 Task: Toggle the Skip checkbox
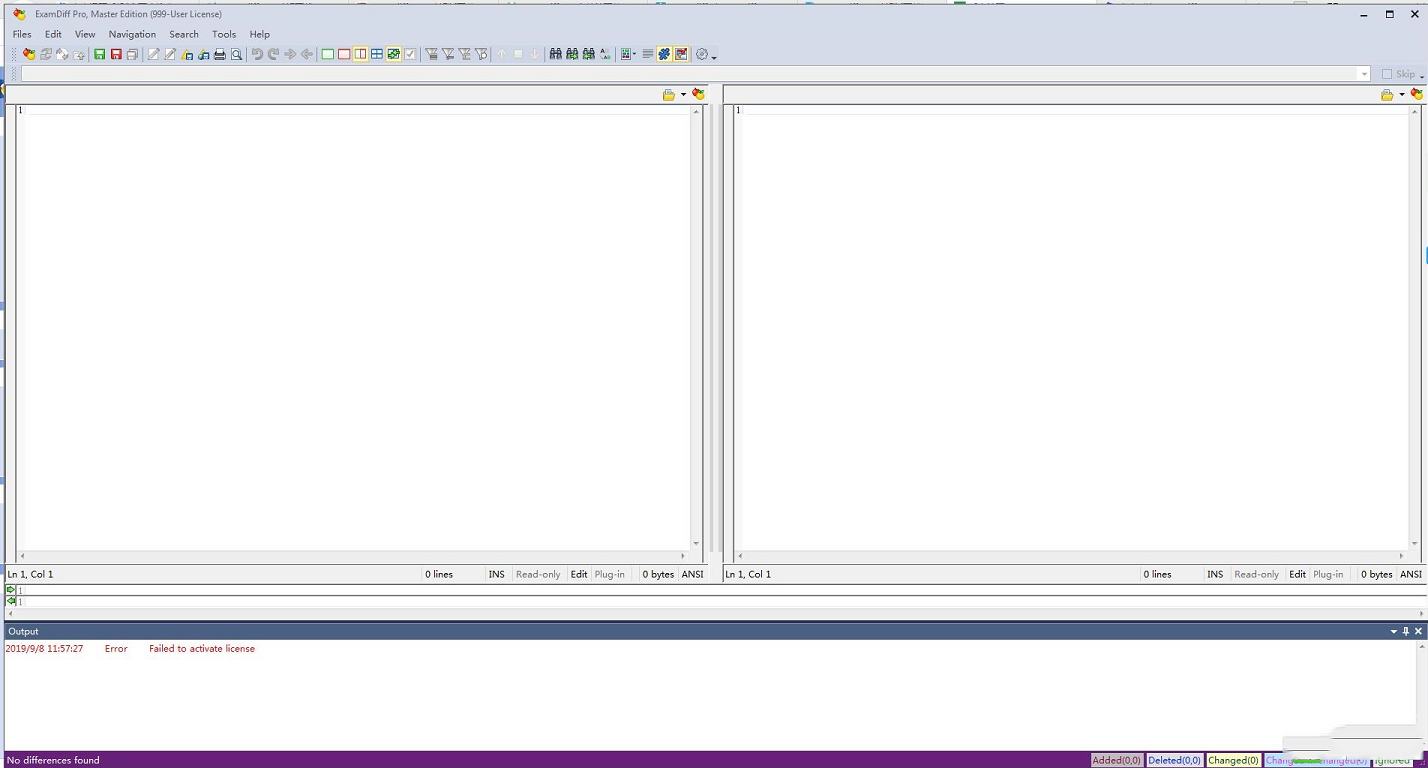click(x=1387, y=74)
